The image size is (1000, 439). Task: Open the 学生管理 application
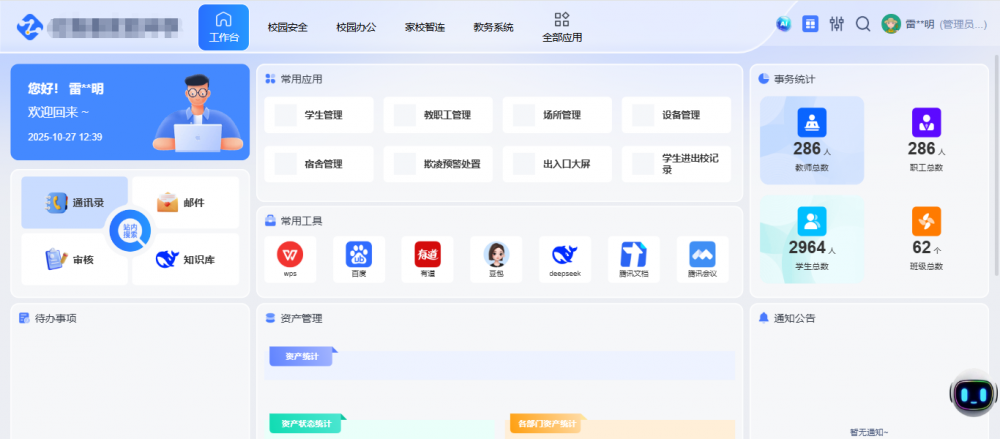[x=319, y=115]
